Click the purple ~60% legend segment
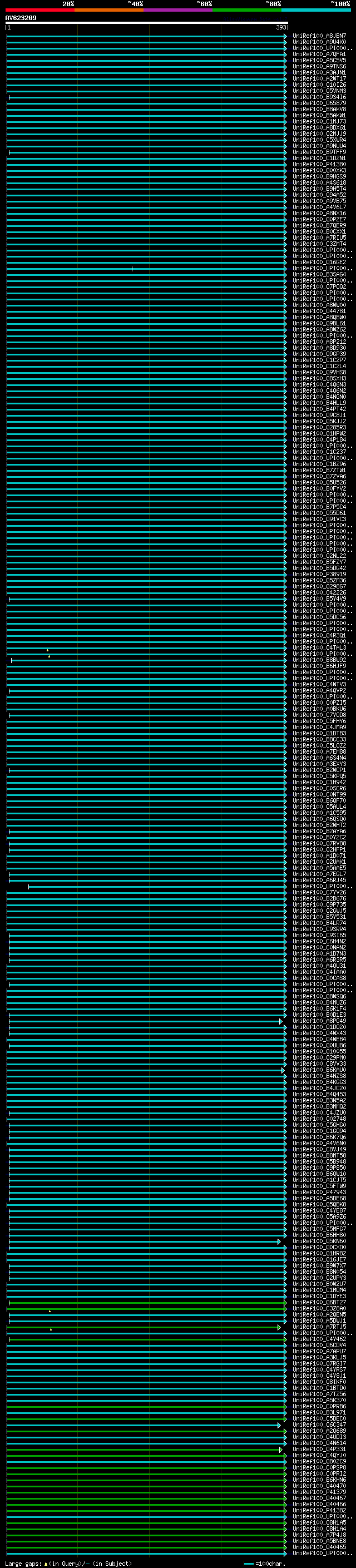This screenshot has width=356, height=1568. (179, 10)
